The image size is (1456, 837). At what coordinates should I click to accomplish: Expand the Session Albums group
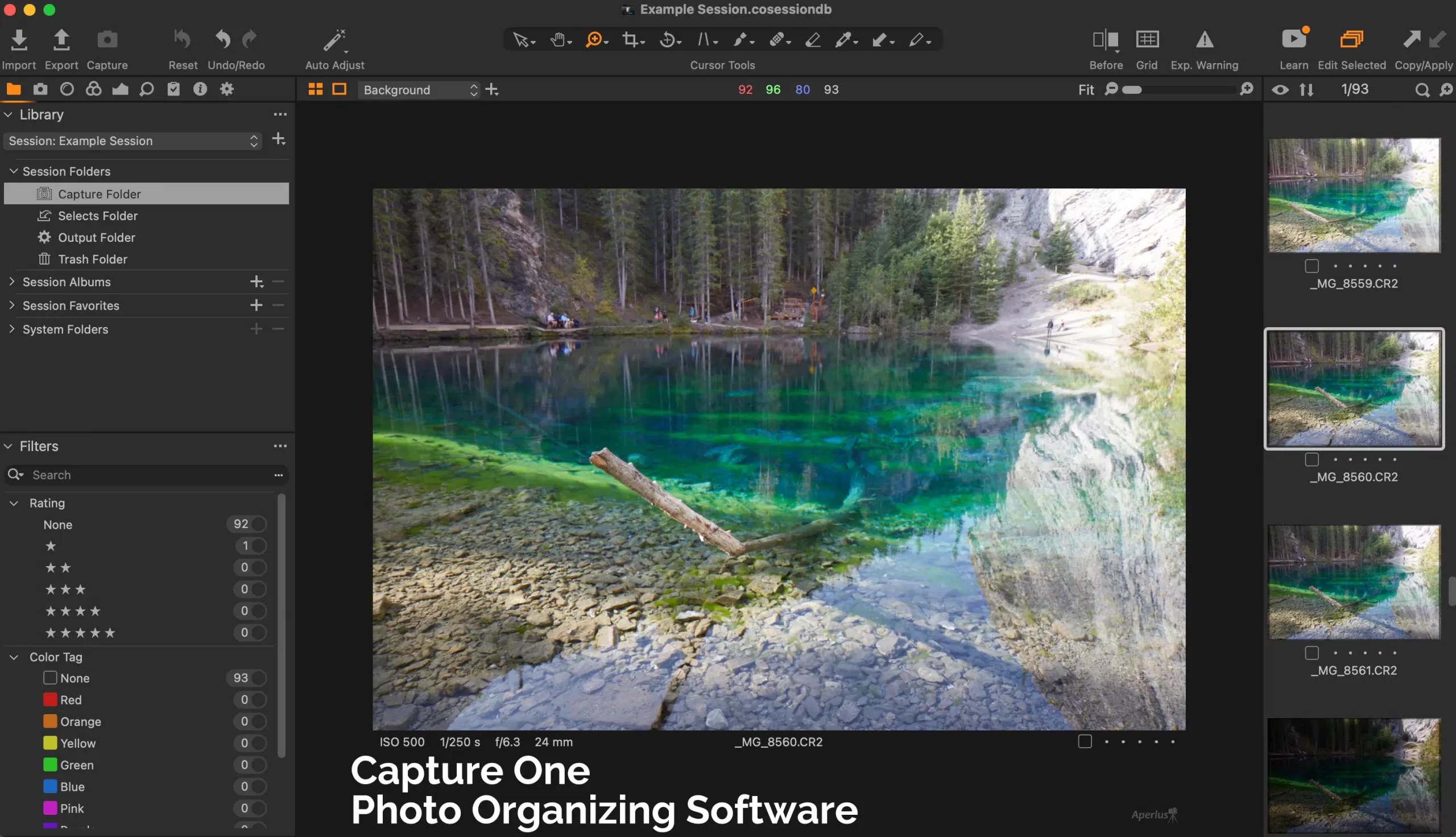(11, 282)
